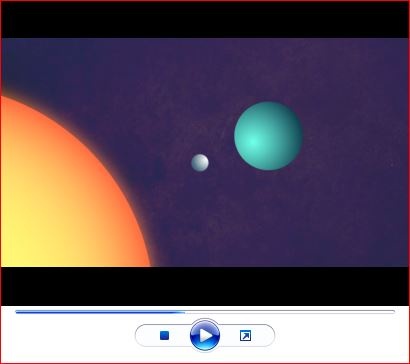Viewport: 410px width, 364px height.
Task: Open video in external player arrow icon
Action: 245,335
